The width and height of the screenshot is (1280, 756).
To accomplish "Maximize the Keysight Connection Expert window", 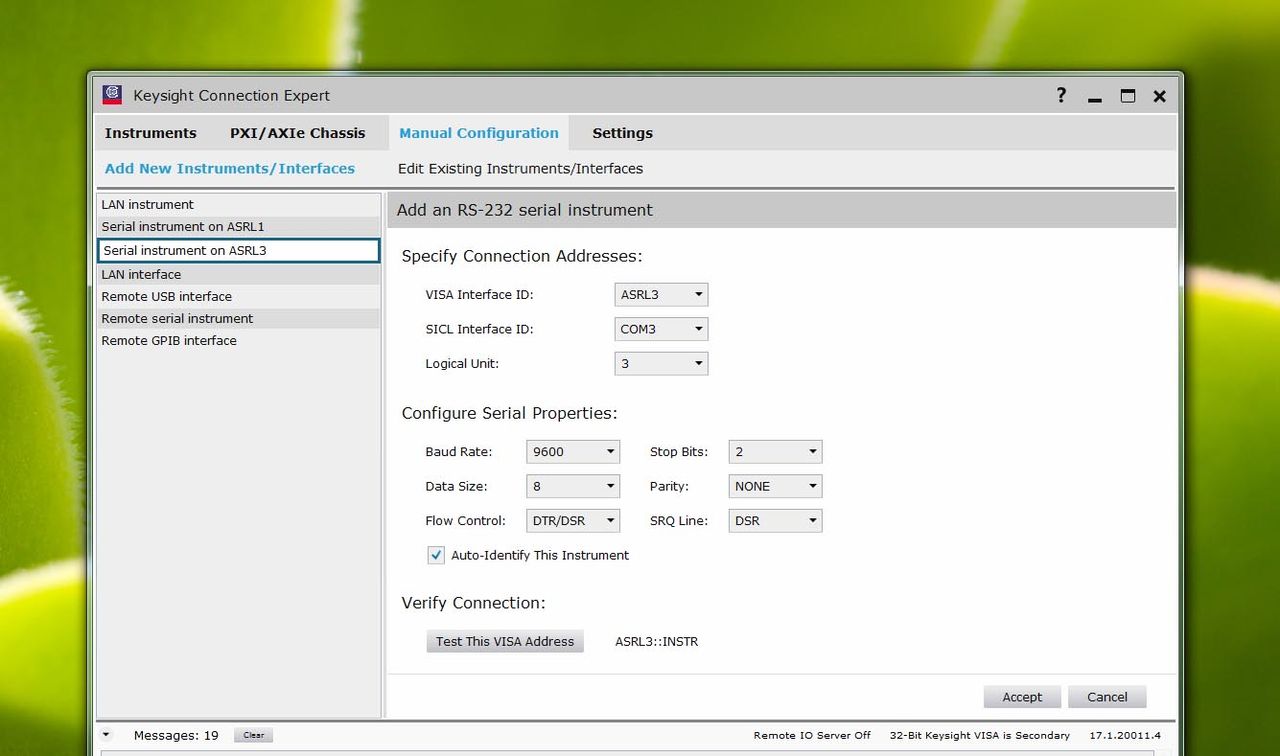I will (1128, 96).
